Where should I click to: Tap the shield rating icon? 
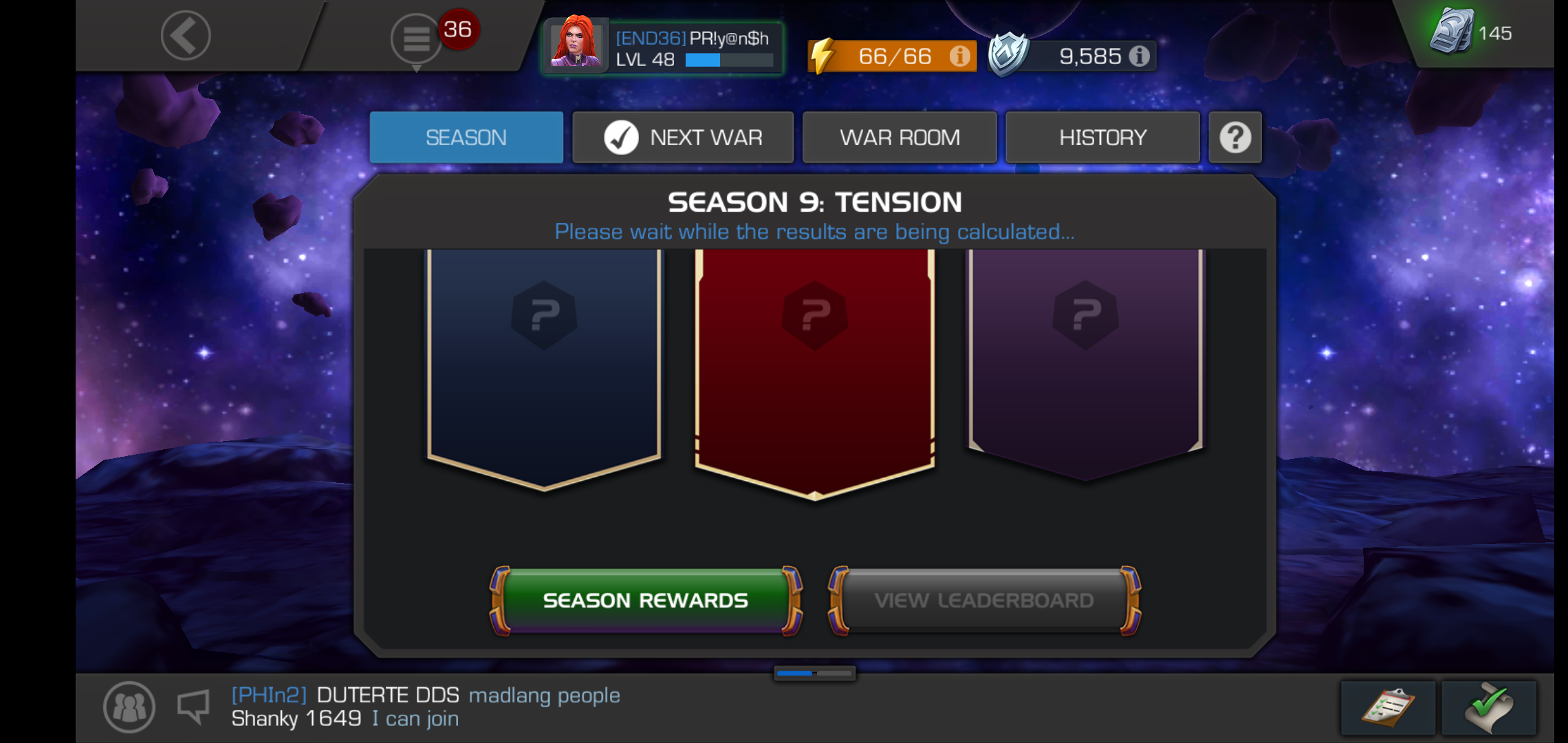tap(1008, 54)
